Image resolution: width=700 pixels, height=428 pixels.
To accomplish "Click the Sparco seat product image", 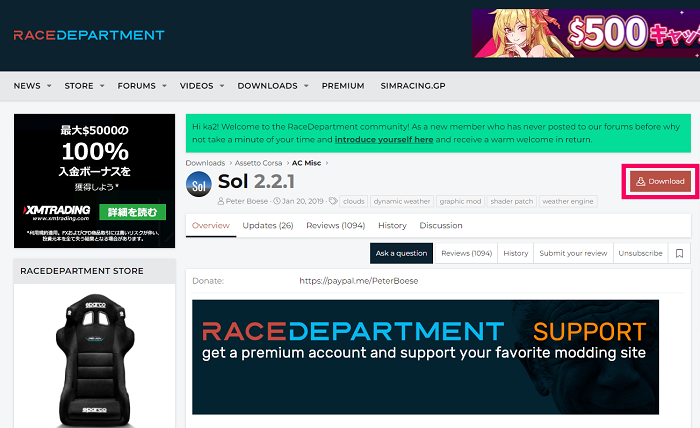I will point(95,361).
